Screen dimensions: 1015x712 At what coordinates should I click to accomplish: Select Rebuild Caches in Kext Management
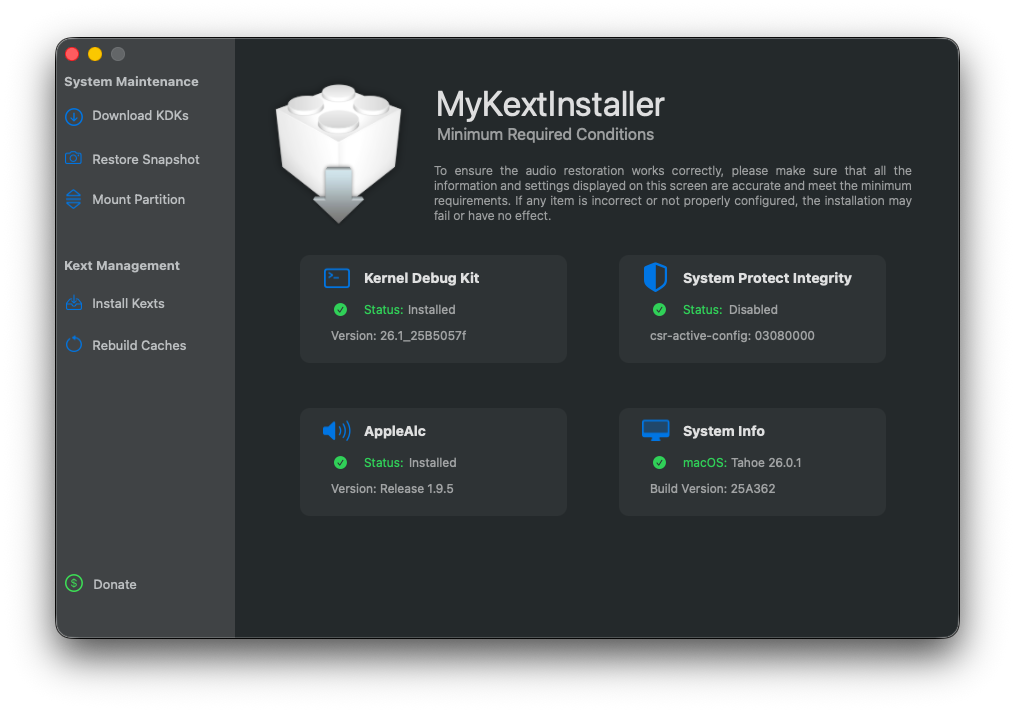[139, 346]
